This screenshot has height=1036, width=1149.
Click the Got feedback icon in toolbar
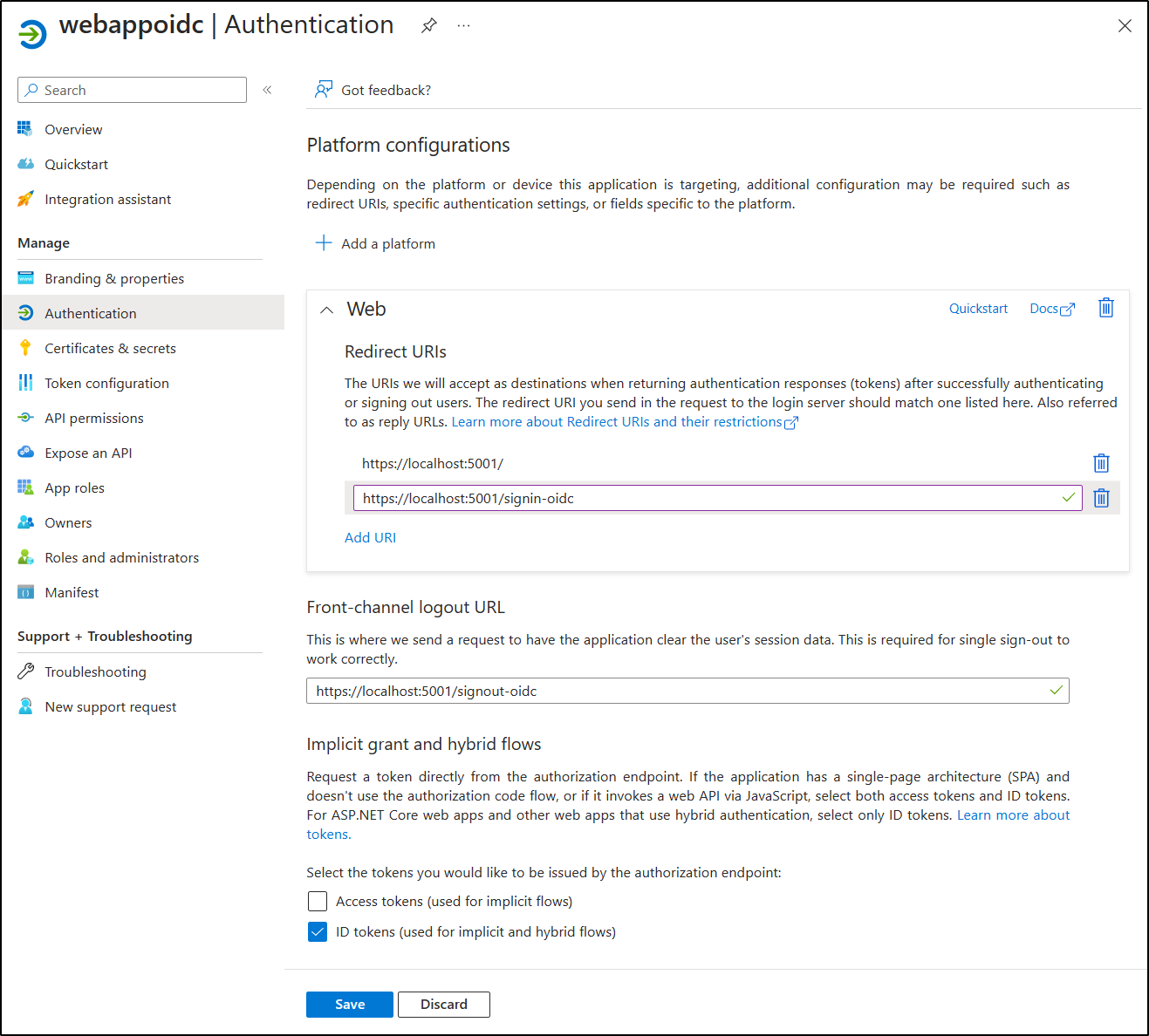tap(324, 89)
